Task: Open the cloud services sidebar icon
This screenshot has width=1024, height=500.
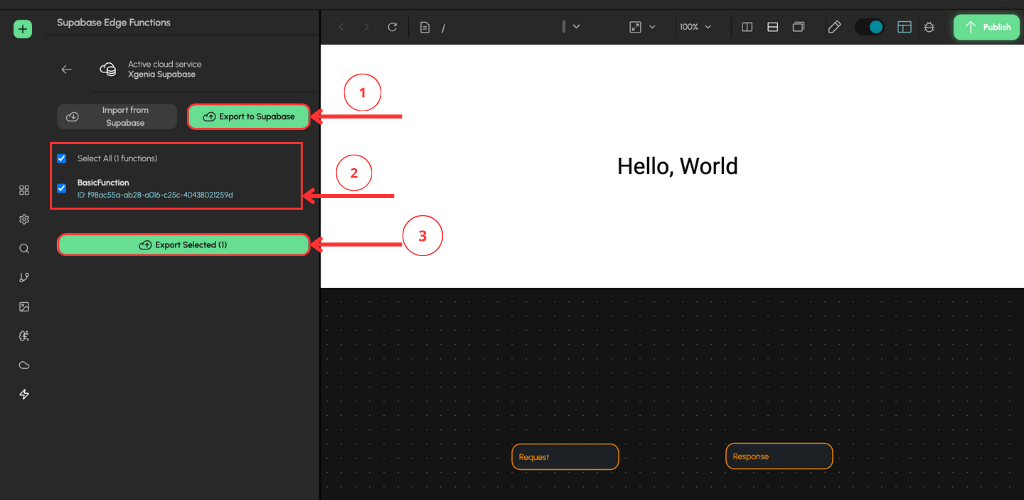Action: coord(24,365)
